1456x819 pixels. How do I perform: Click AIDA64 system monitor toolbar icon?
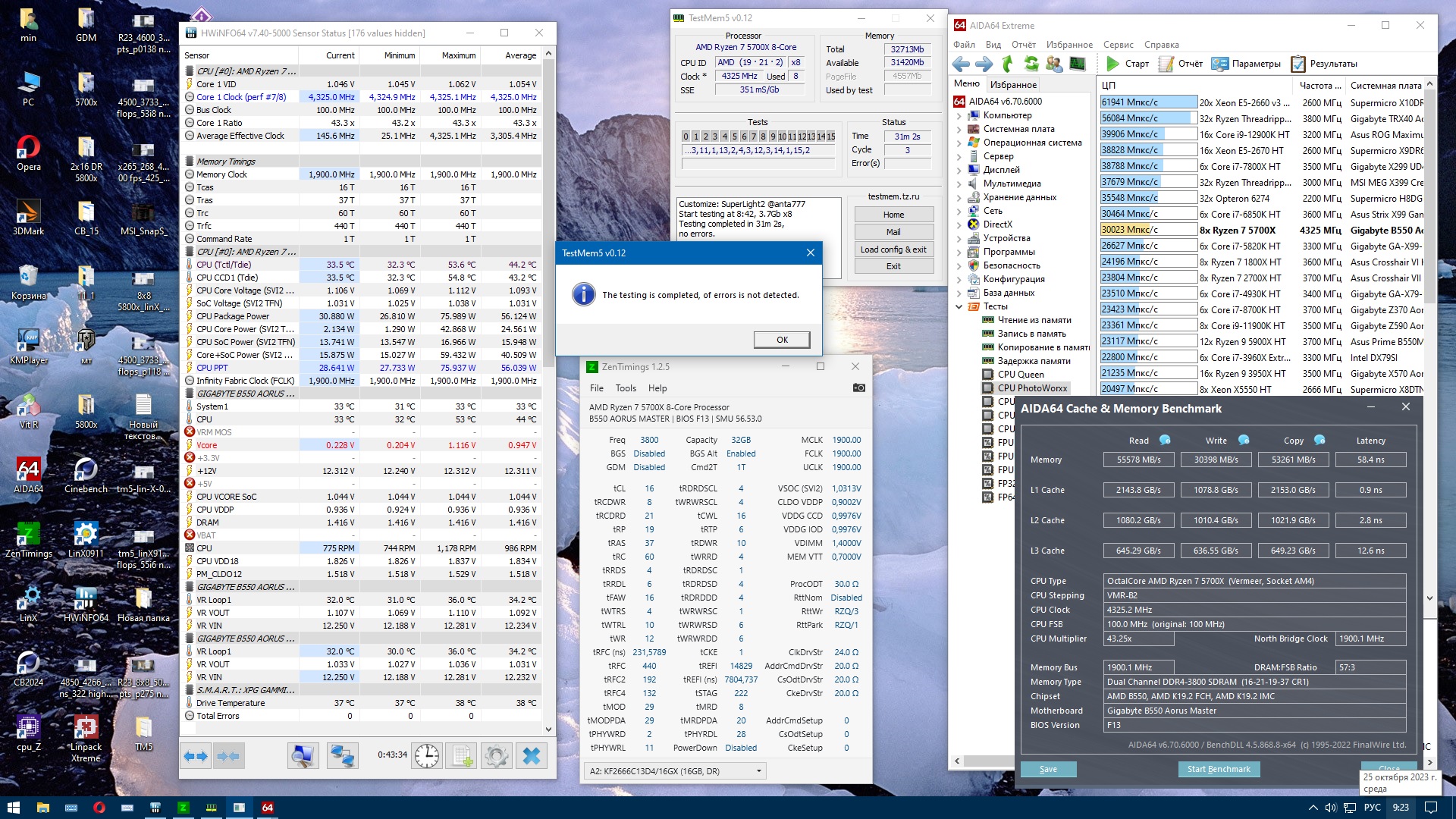[x=1078, y=64]
